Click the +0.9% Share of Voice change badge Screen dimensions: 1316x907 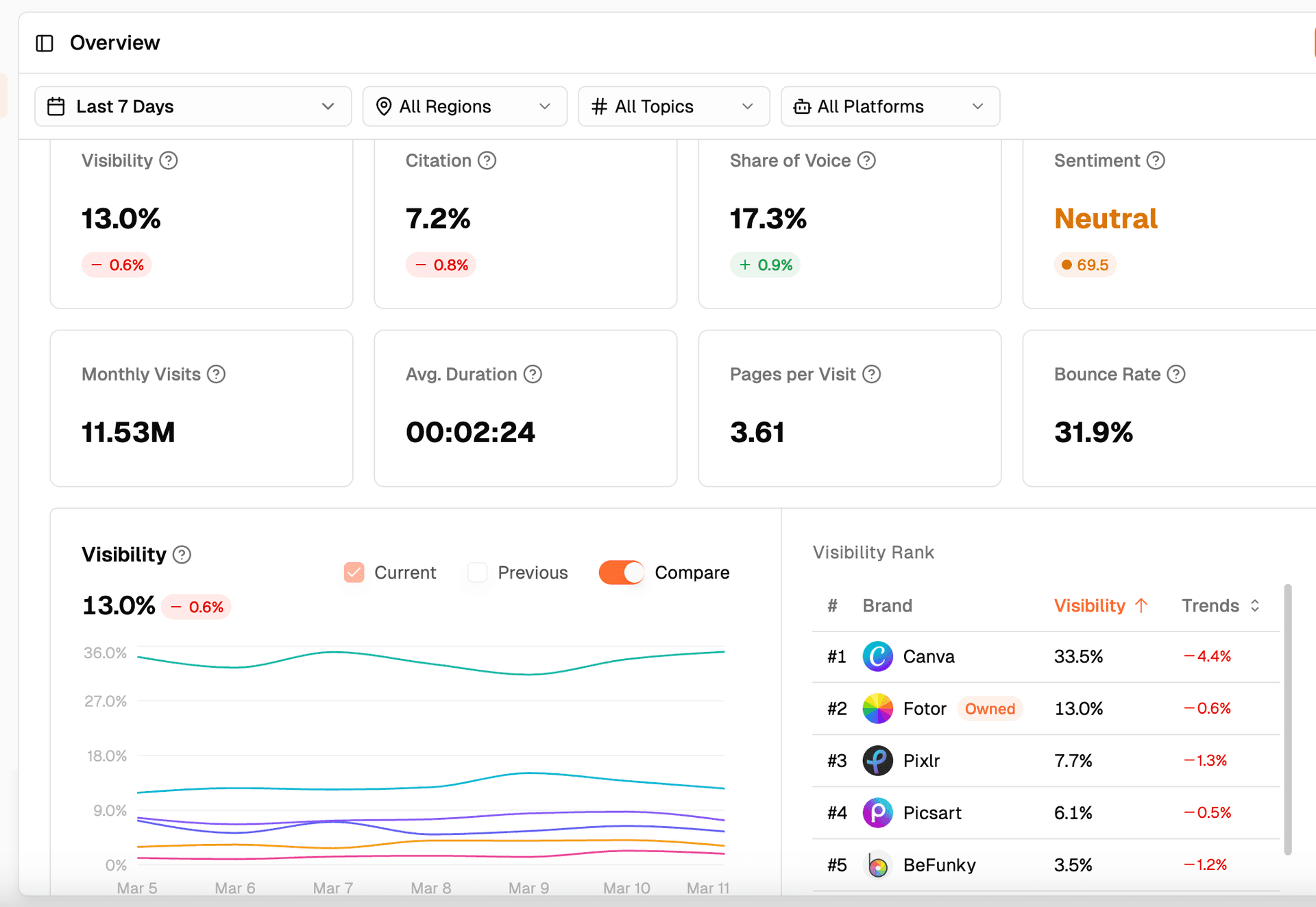click(x=766, y=265)
